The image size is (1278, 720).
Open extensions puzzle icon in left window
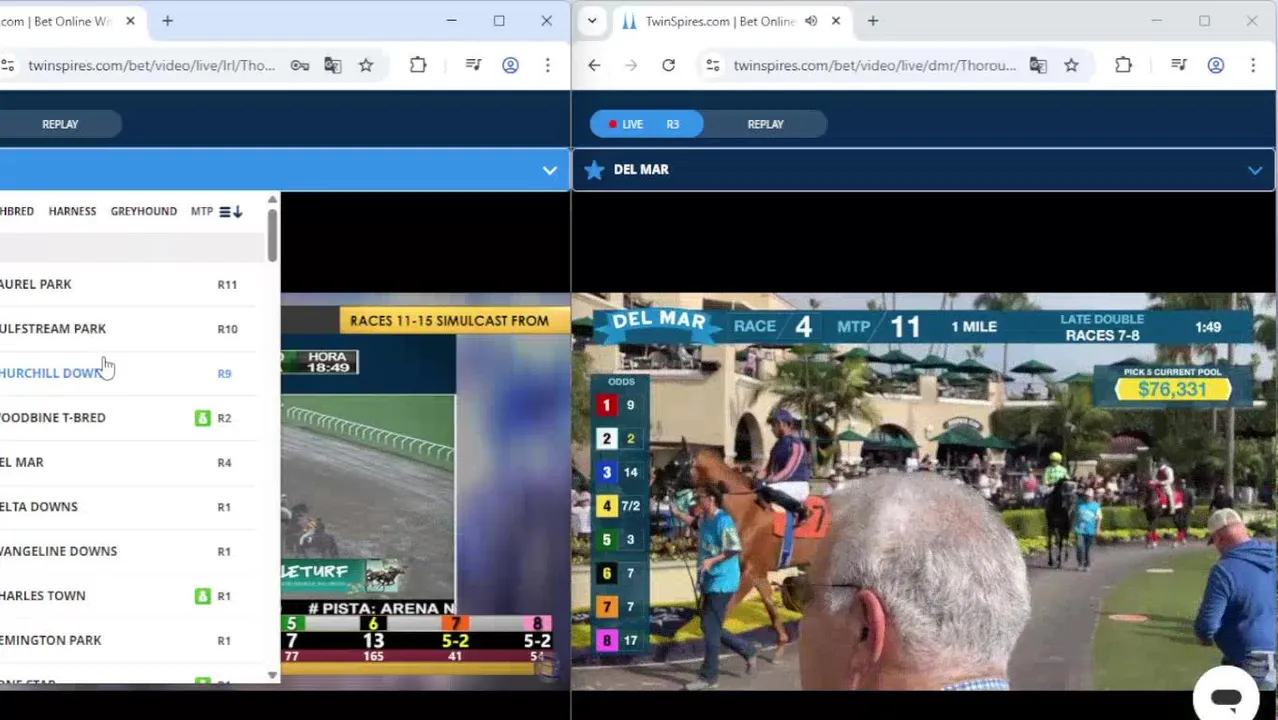coord(418,65)
